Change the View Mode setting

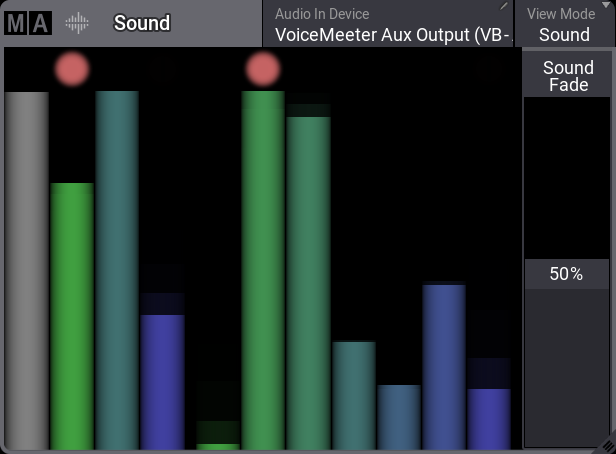click(x=564, y=24)
